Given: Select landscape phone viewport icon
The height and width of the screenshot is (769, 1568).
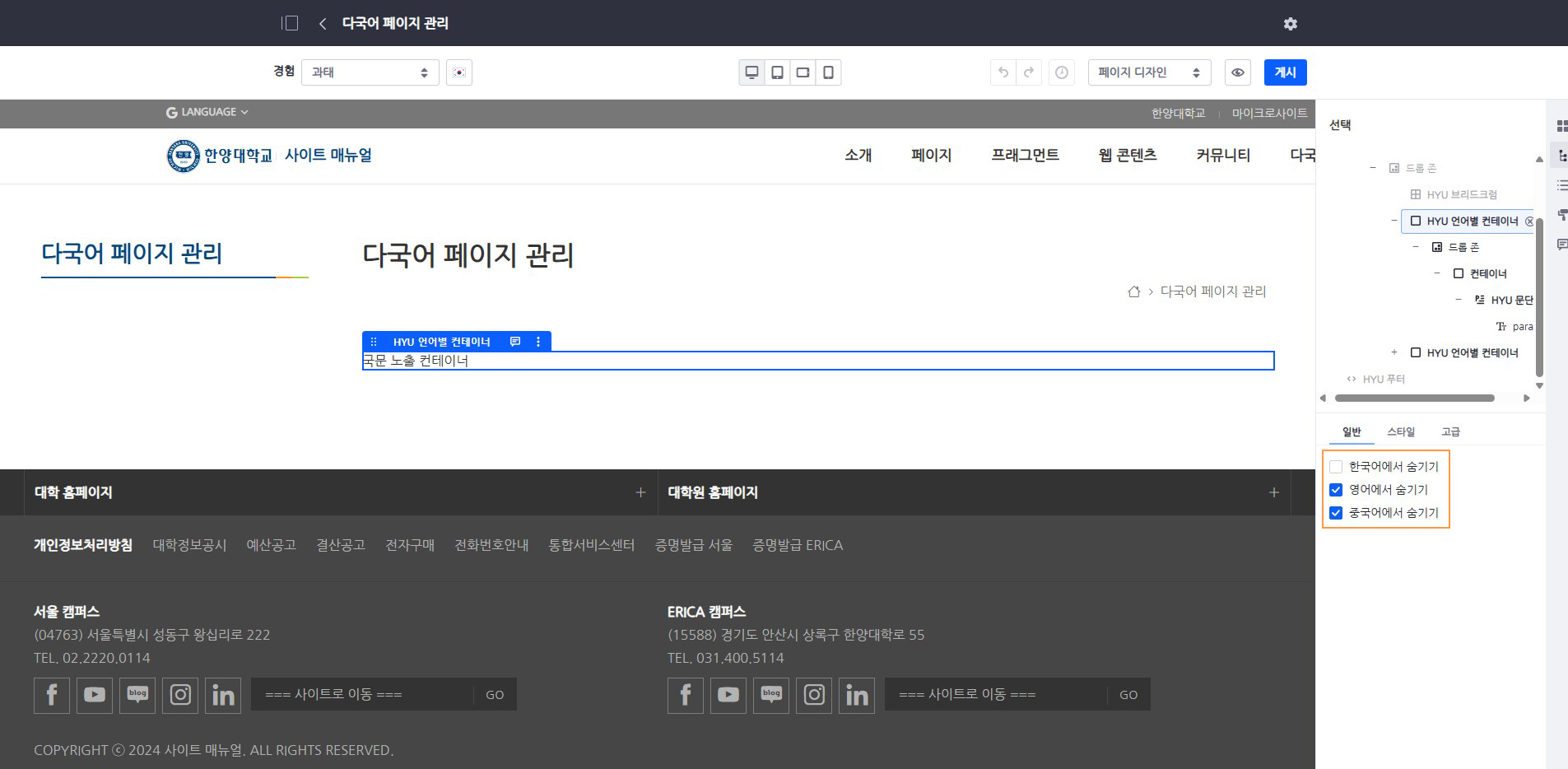Looking at the screenshot, I should click(803, 72).
